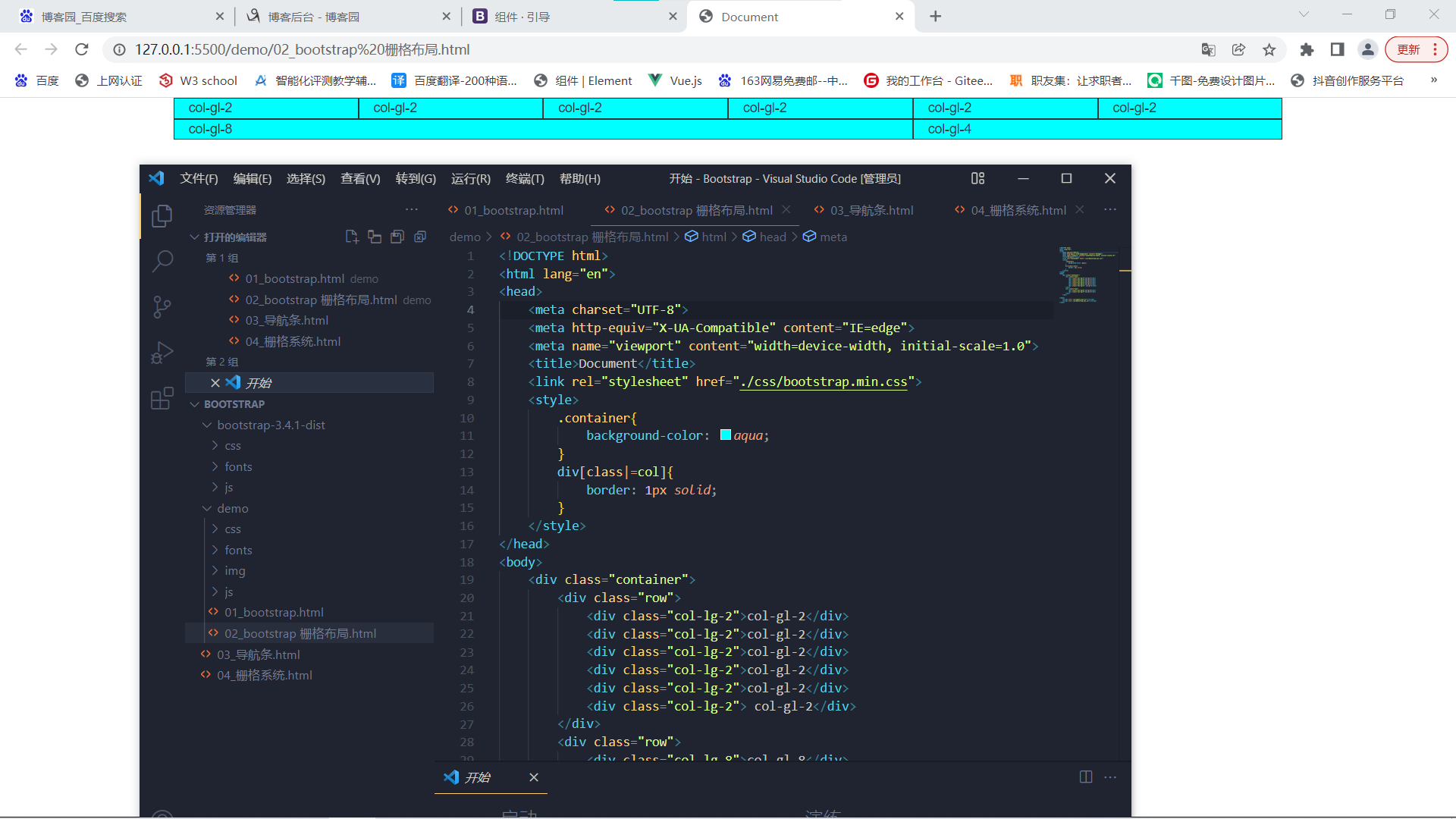Image resolution: width=1456 pixels, height=819 pixels.
Task: Click the new untitled file icon in open editors
Action: click(x=352, y=237)
